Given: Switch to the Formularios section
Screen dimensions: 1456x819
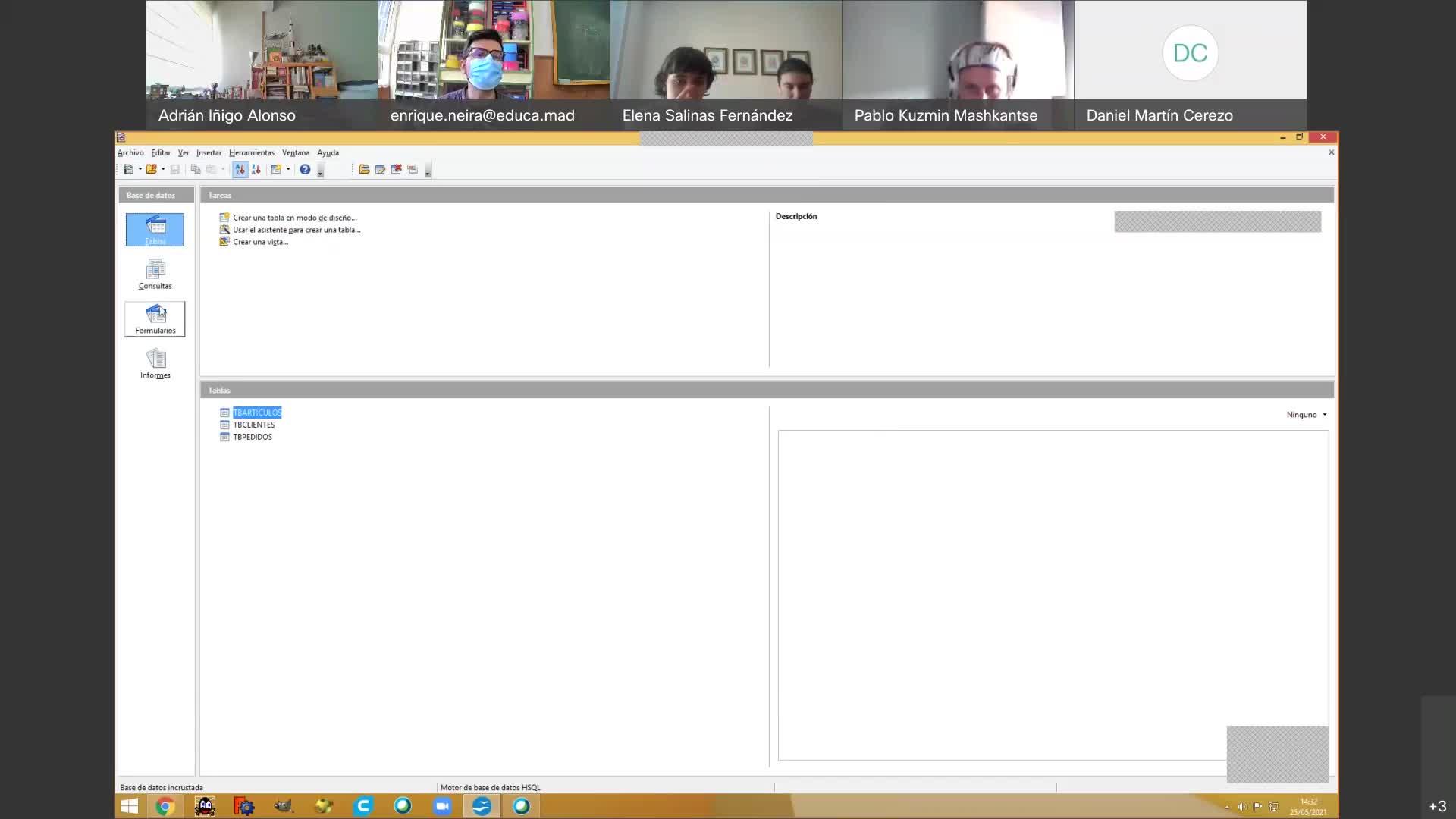Looking at the screenshot, I should pos(155,319).
